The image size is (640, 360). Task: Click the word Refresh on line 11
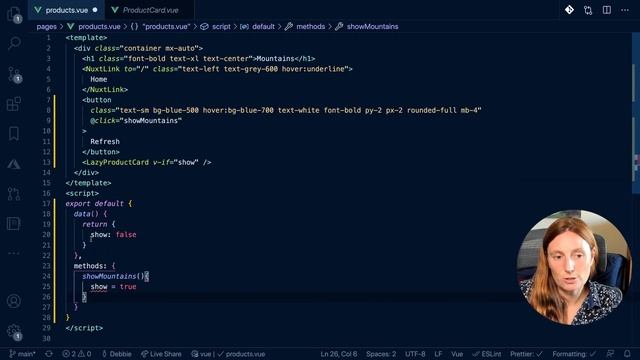[x=105, y=141]
